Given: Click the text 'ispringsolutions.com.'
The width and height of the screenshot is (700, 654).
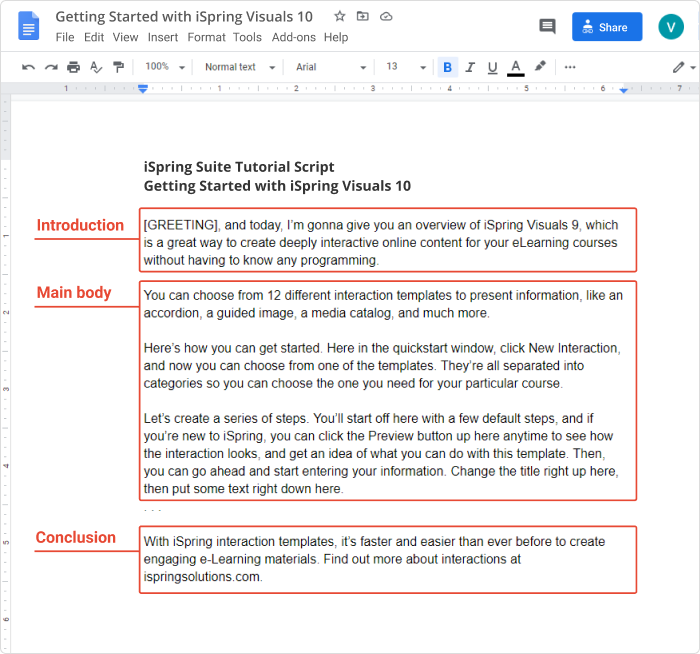Looking at the screenshot, I should coord(203,577).
